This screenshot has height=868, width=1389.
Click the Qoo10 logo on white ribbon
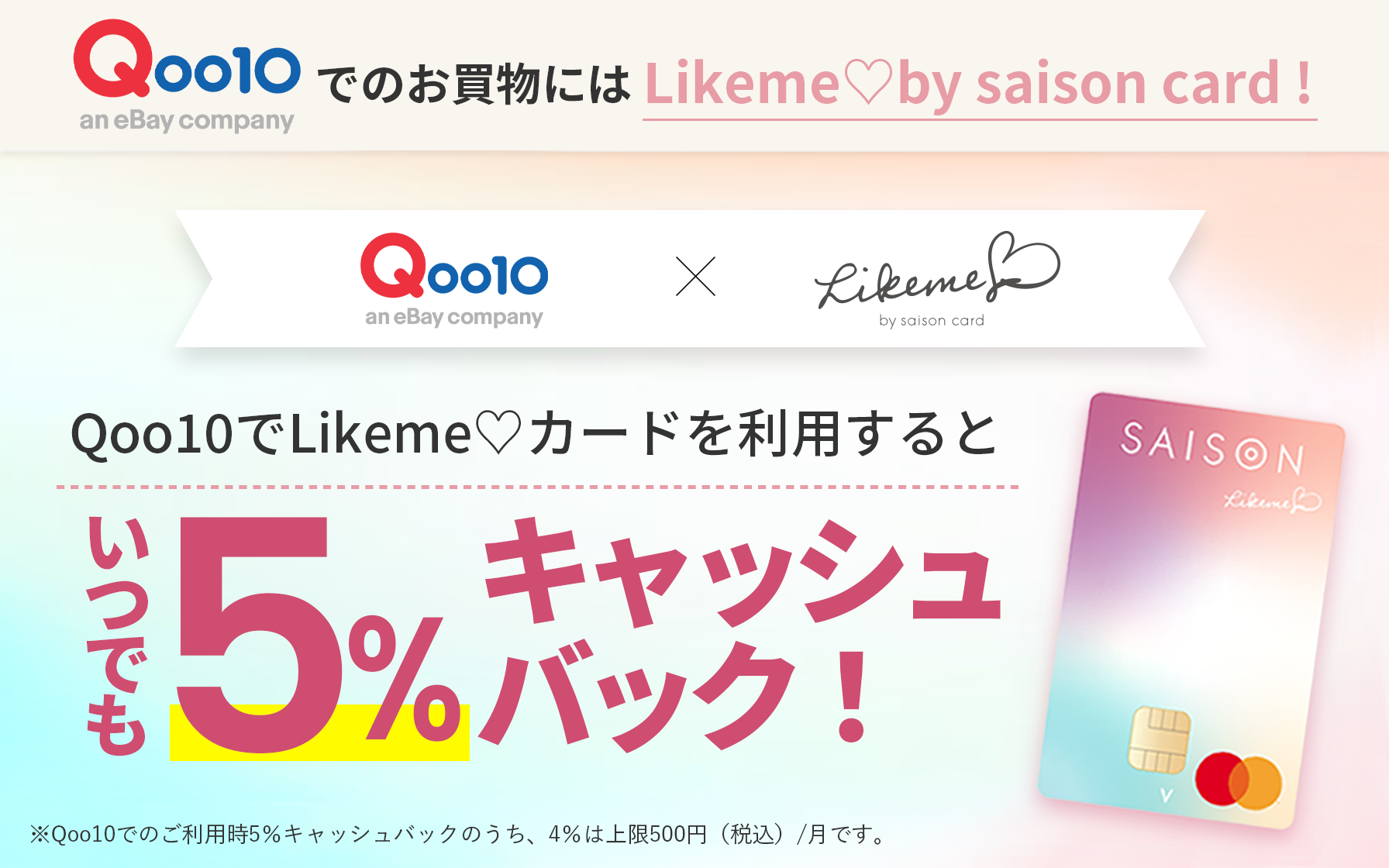tap(454, 281)
